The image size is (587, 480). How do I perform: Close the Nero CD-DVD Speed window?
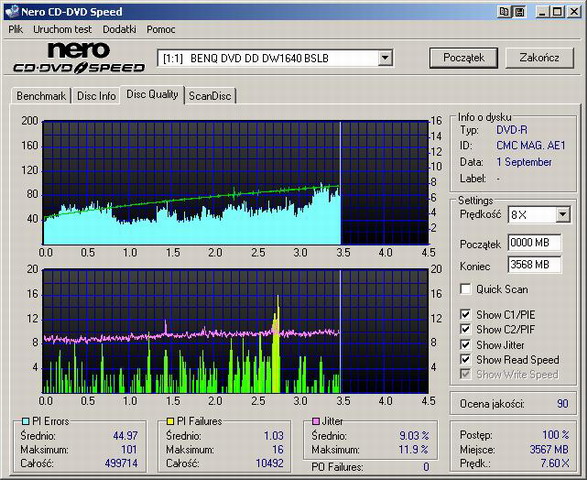pyautogui.click(x=574, y=12)
